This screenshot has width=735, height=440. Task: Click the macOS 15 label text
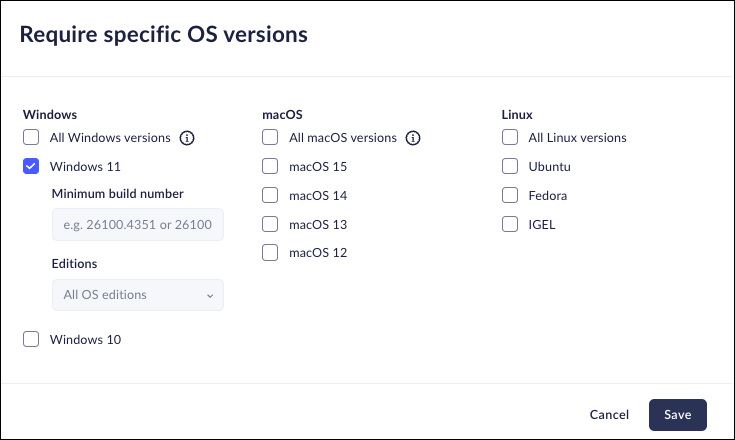click(x=317, y=166)
